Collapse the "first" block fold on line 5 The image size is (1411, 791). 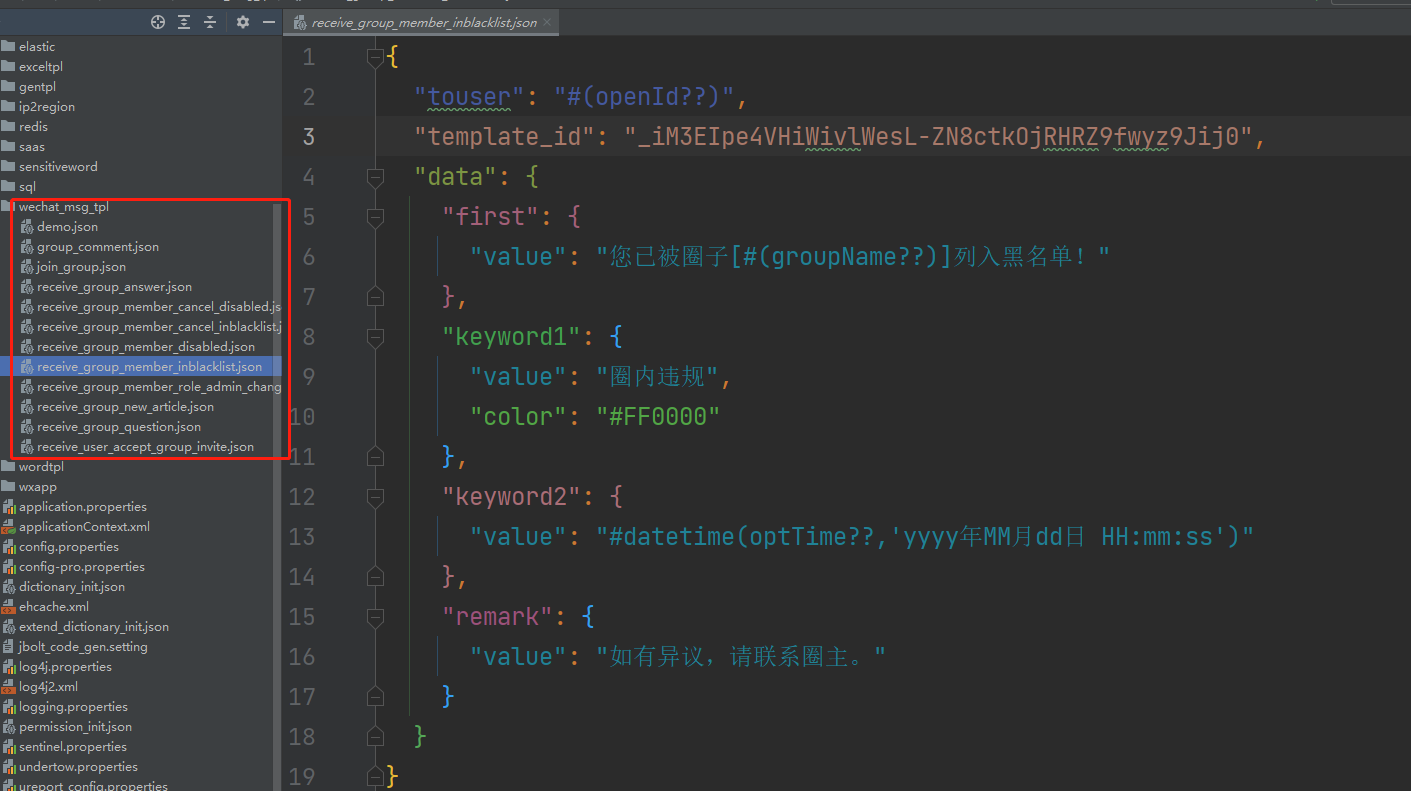point(375,217)
